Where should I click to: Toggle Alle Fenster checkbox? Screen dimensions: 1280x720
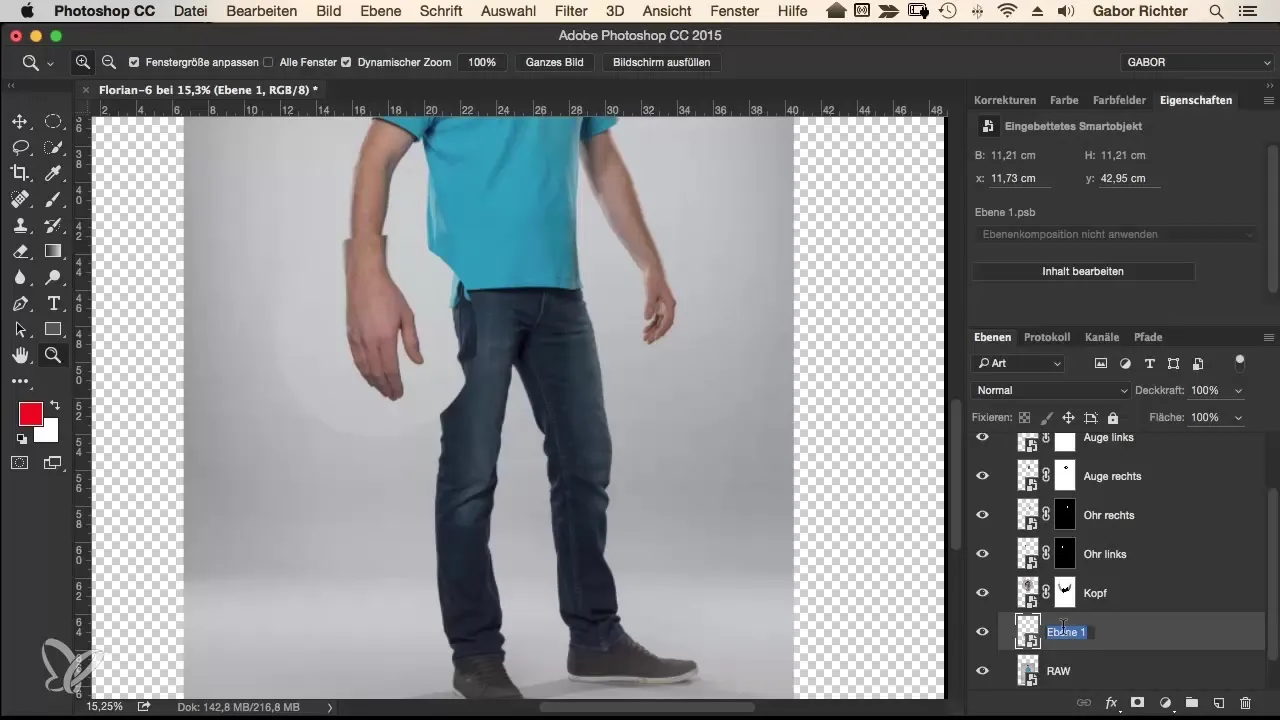(x=268, y=62)
